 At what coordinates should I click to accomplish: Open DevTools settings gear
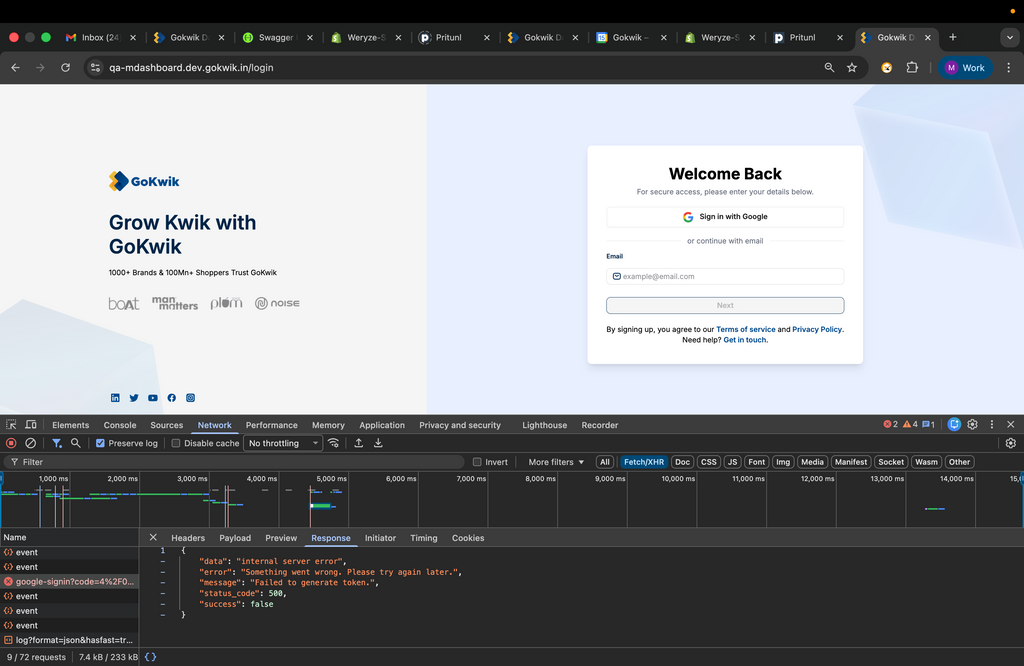pos(972,424)
